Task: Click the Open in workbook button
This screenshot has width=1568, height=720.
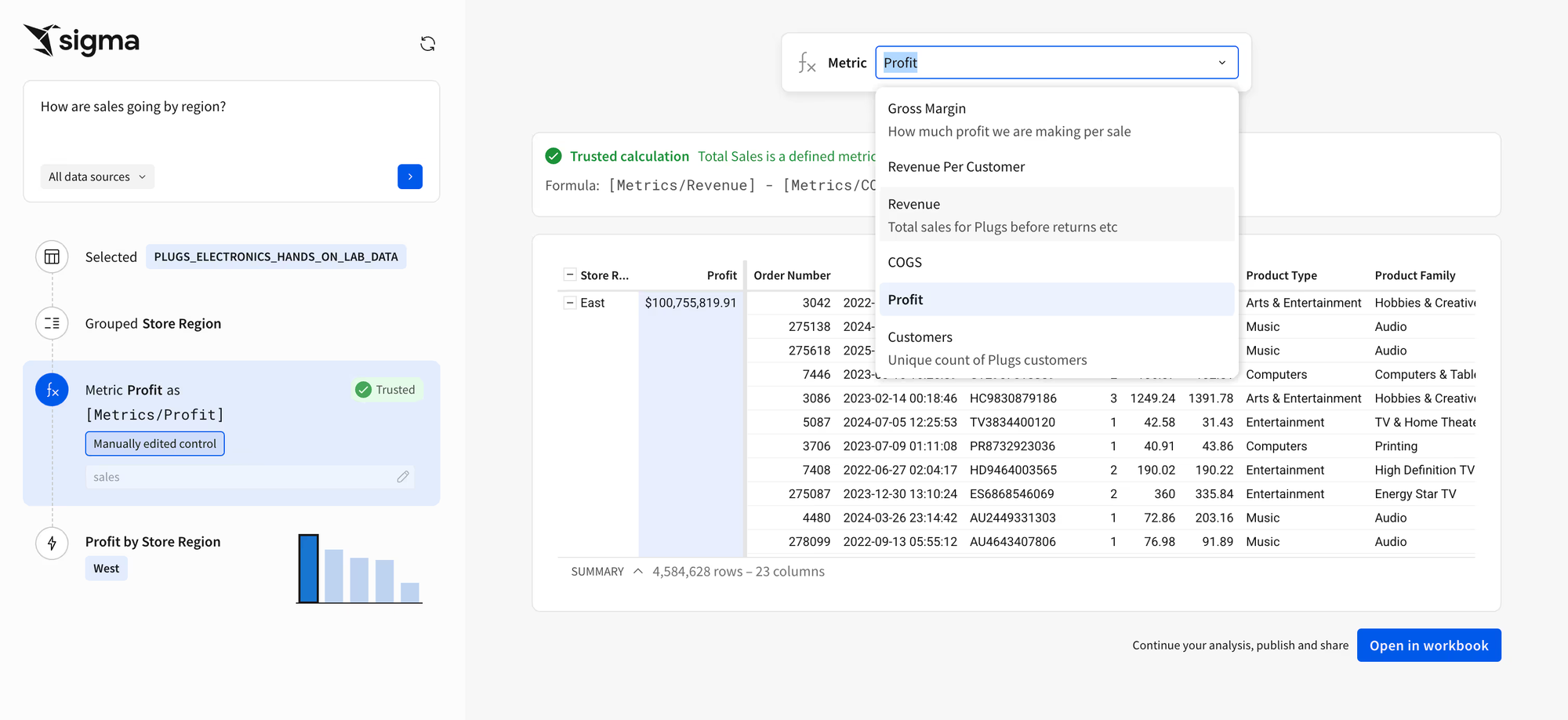Action: [x=1428, y=645]
